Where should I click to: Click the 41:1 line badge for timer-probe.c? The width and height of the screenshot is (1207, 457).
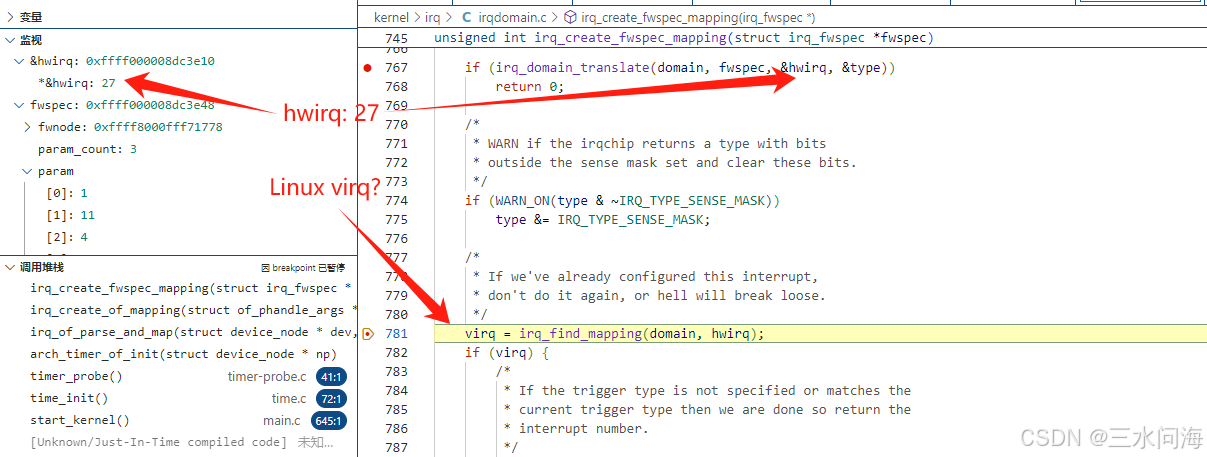tap(331, 377)
